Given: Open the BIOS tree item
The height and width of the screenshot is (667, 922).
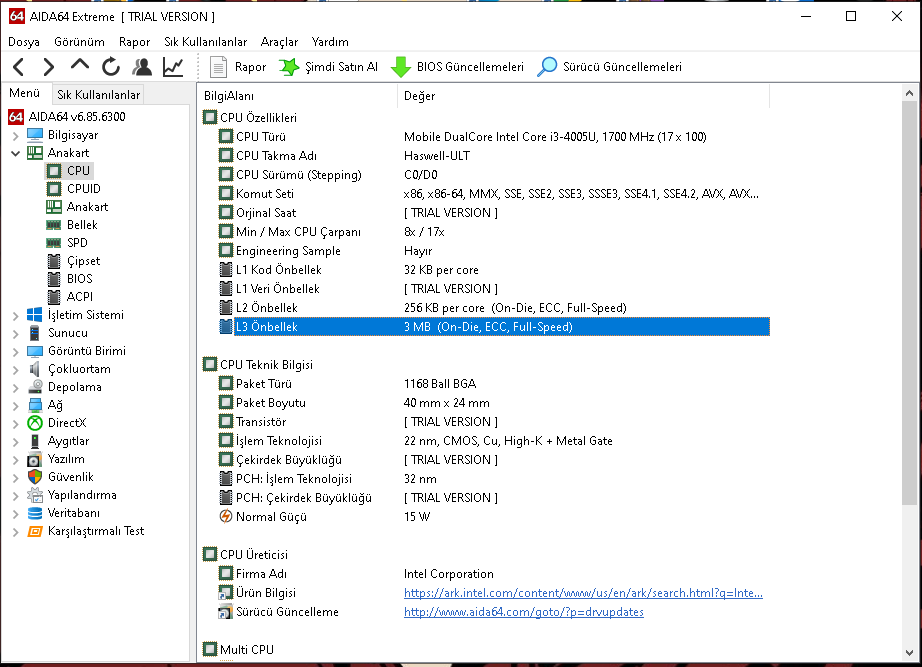Looking at the screenshot, I should (x=79, y=279).
